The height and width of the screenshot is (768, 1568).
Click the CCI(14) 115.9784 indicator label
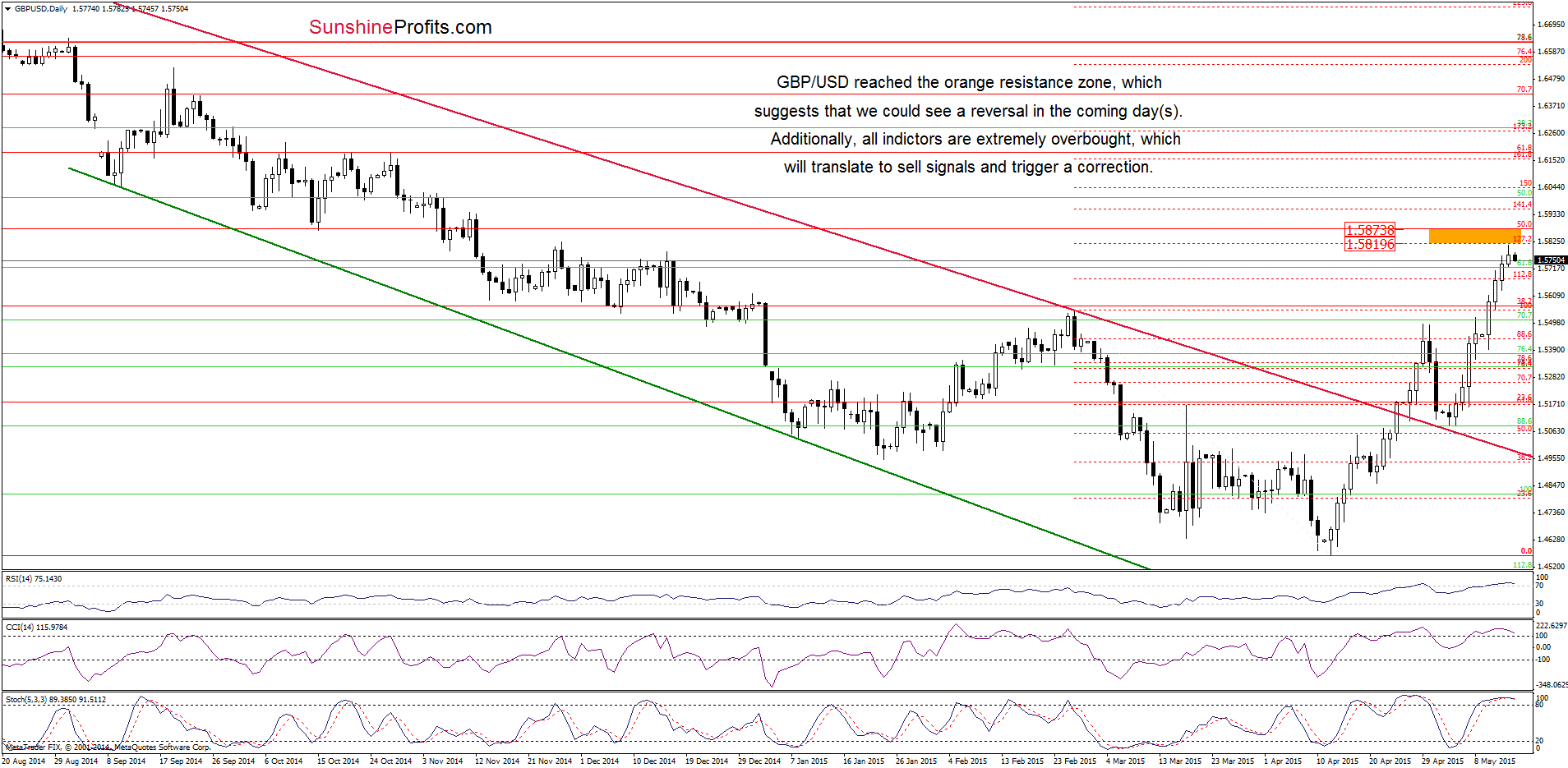(36, 628)
